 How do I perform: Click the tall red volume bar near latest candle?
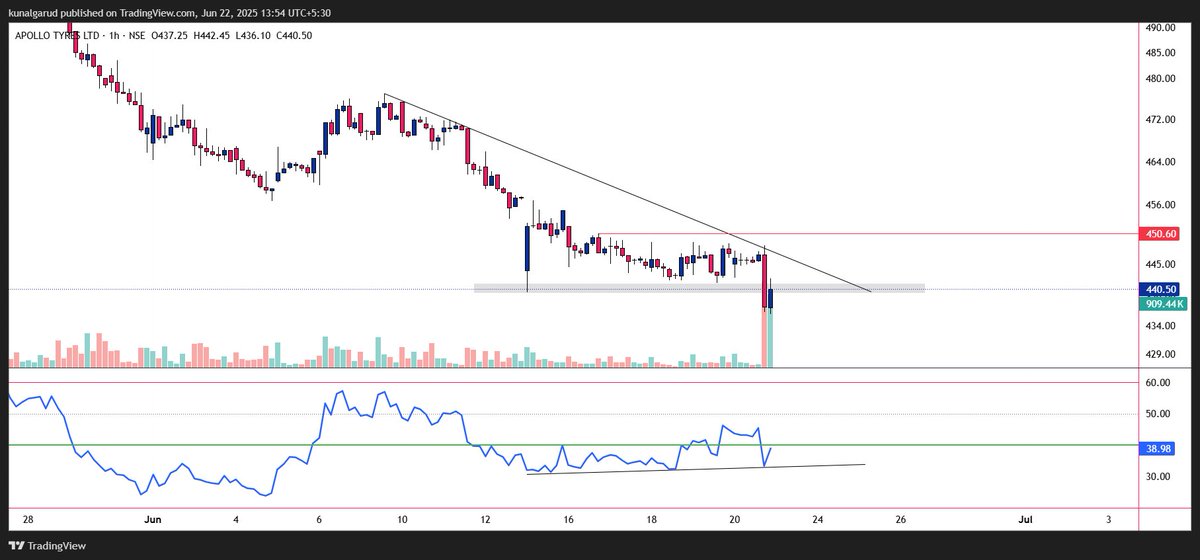763,338
